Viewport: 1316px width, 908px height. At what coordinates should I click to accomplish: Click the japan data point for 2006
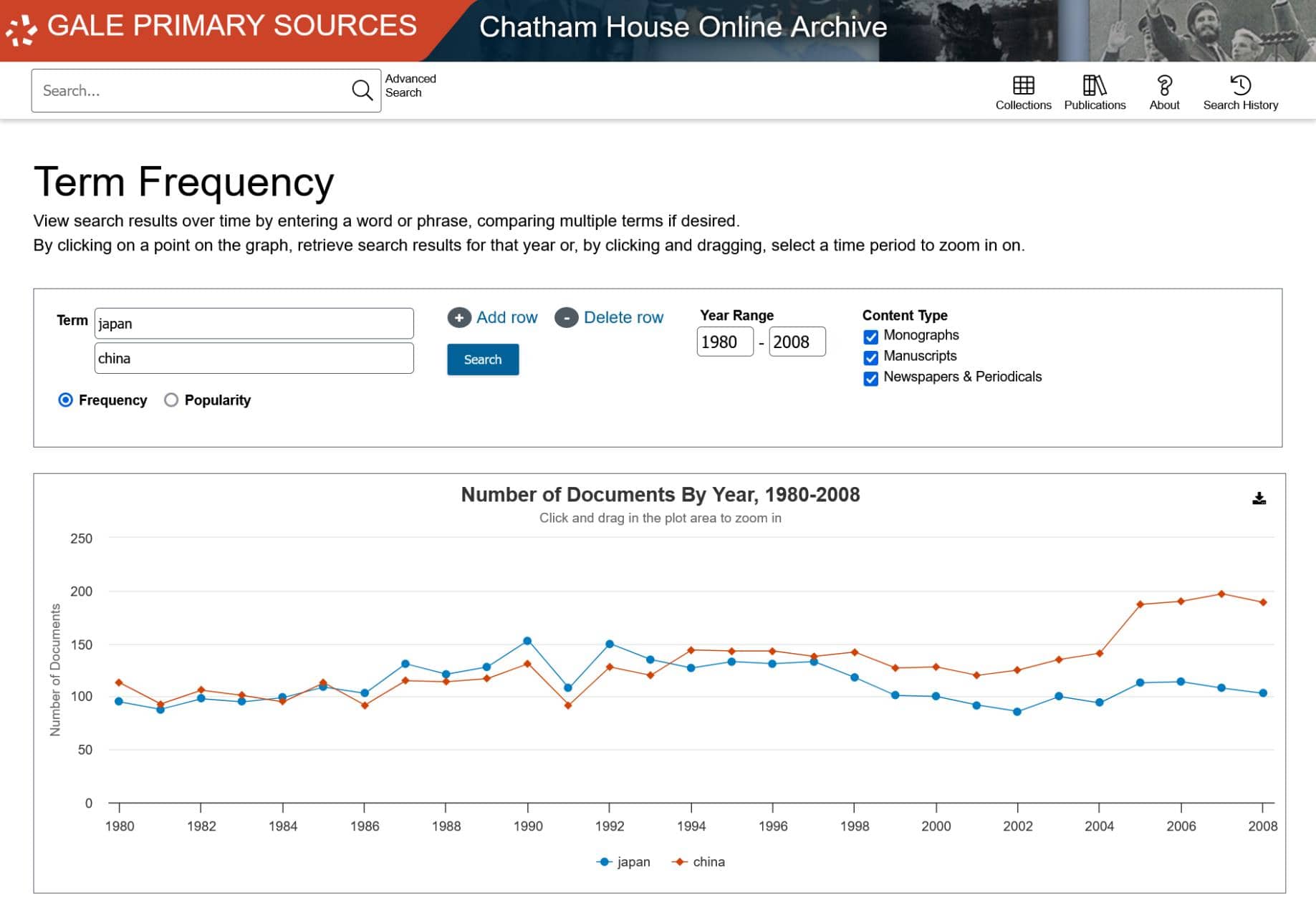coord(1181,682)
